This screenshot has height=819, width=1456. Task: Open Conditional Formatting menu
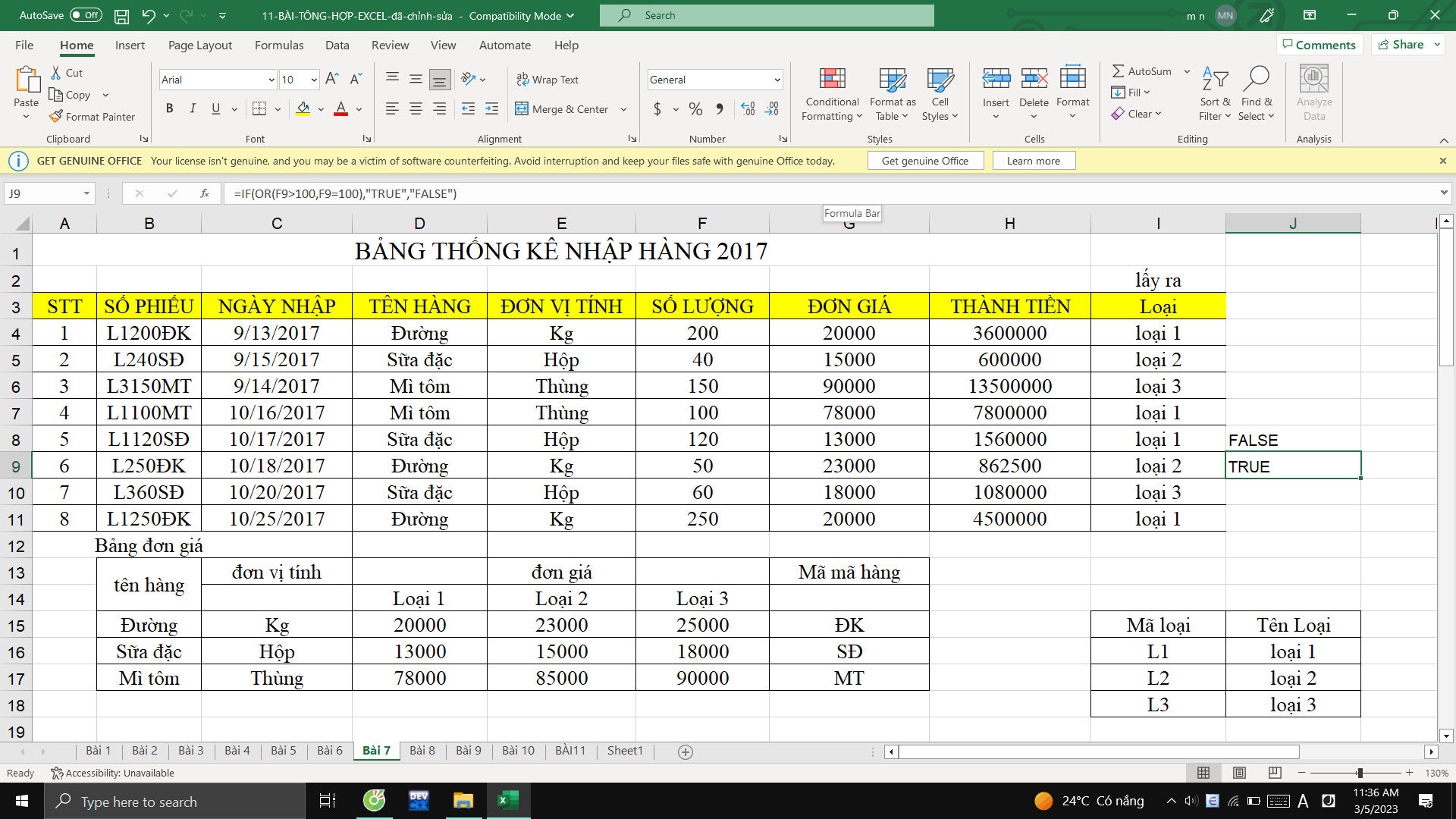click(x=832, y=95)
